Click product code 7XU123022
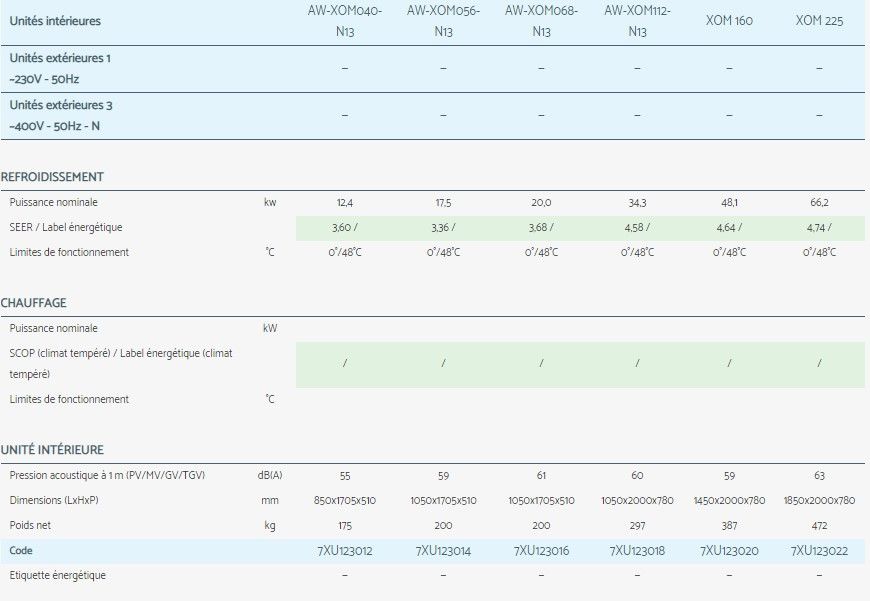The width and height of the screenshot is (870, 601). (819, 551)
